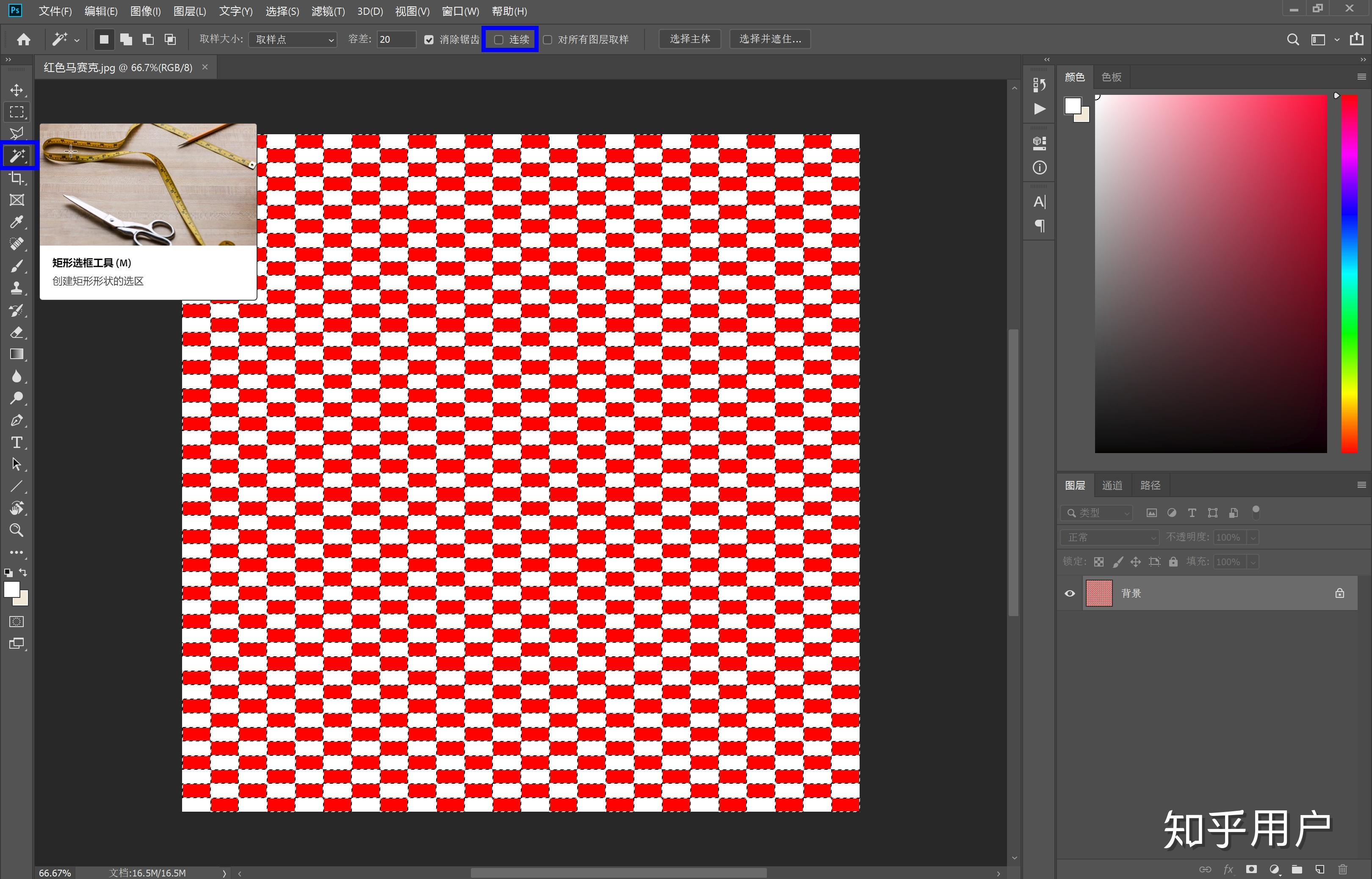Select the Magic Wand tool in toolbar
Screen dimensions: 1372x879
pyautogui.click(x=18, y=156)
